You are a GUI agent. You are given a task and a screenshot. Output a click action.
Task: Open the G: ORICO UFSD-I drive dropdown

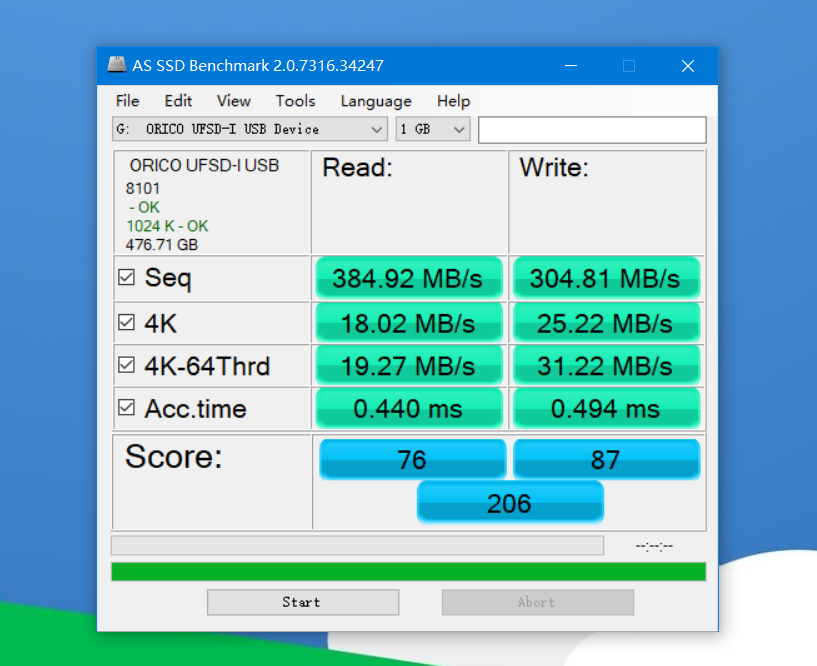[250, 129]
